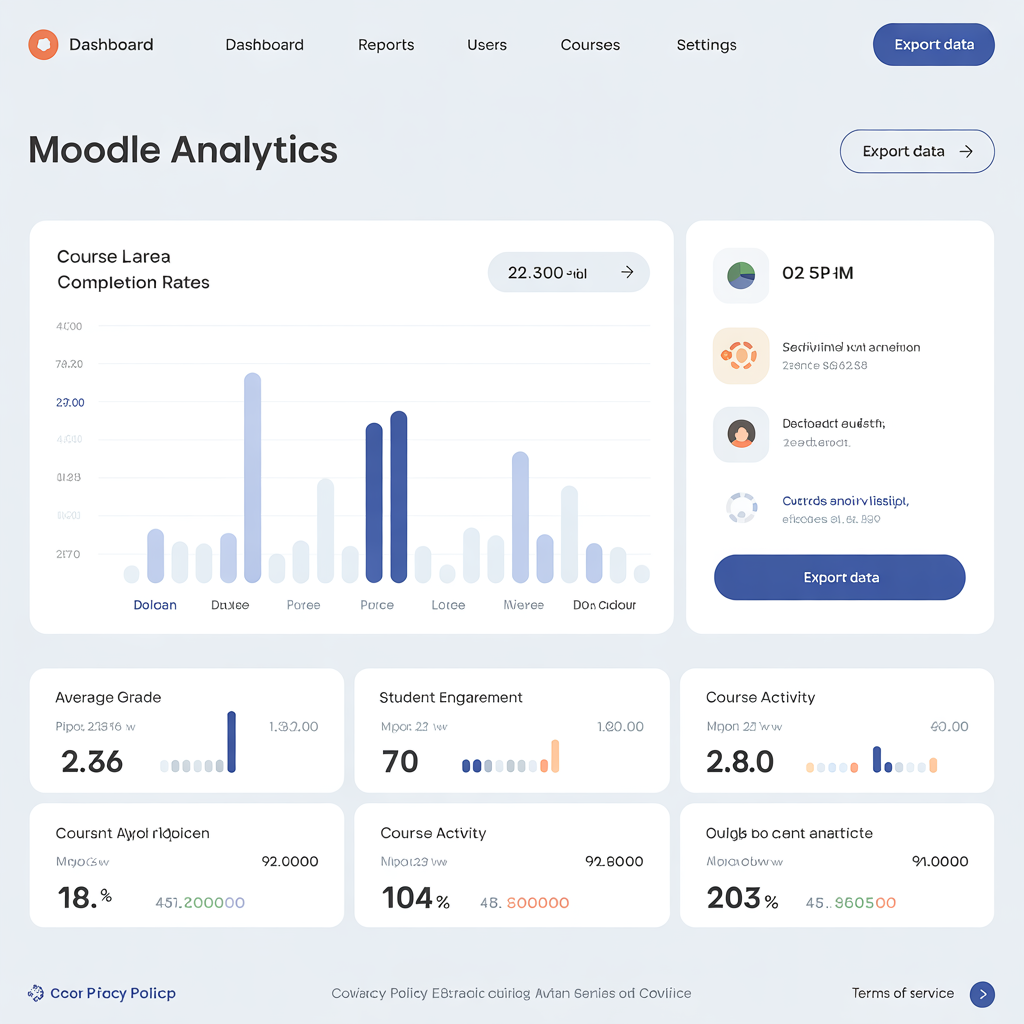Click the 104% Course Activity value
Viewport: 1024px width, 1024px height.
415,897
